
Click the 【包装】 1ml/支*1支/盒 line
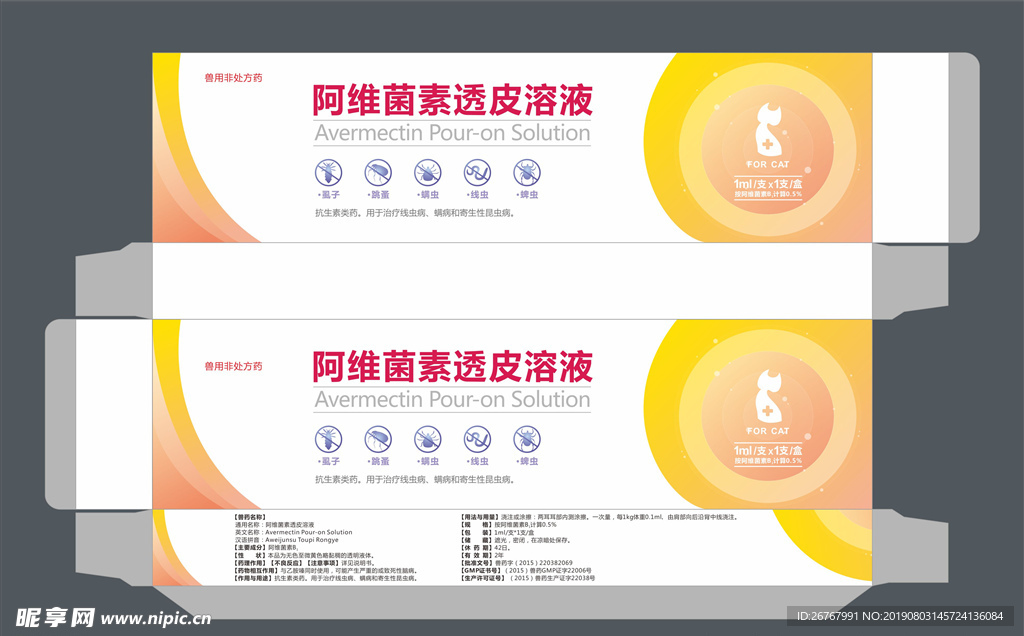pos(498,532)
